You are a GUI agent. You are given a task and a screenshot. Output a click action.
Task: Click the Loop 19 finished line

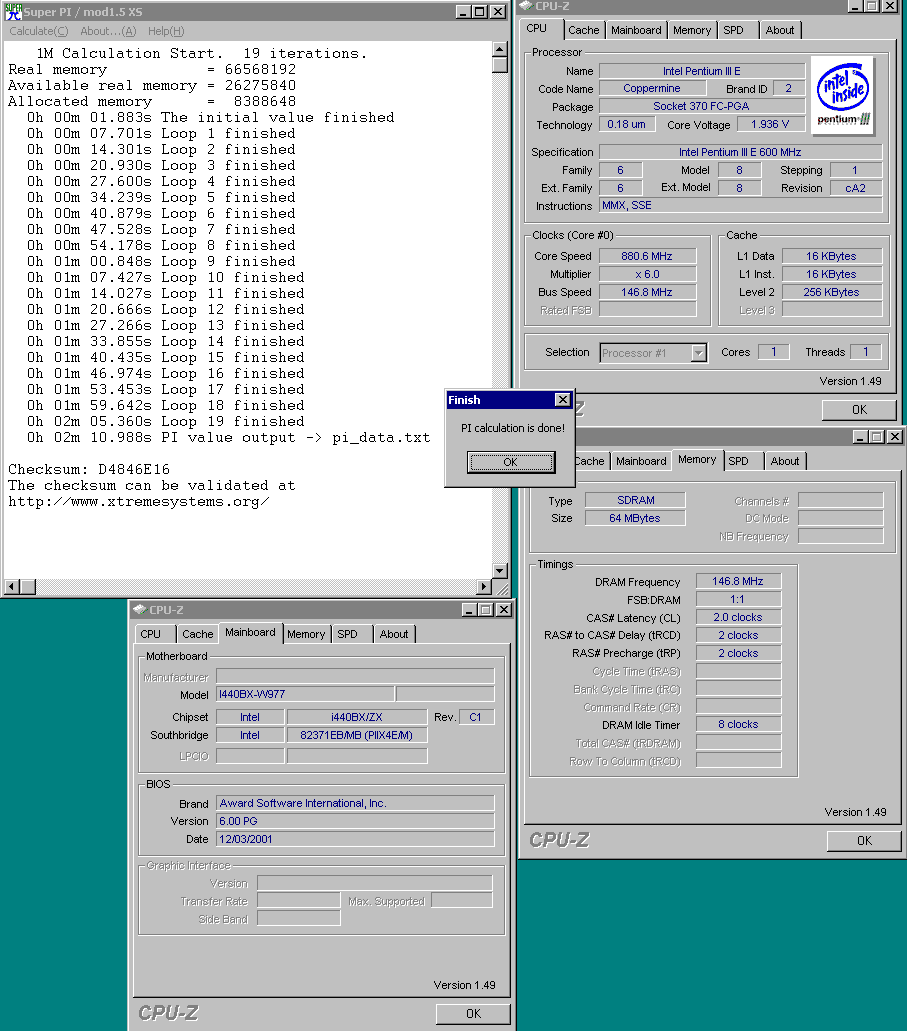166,421
